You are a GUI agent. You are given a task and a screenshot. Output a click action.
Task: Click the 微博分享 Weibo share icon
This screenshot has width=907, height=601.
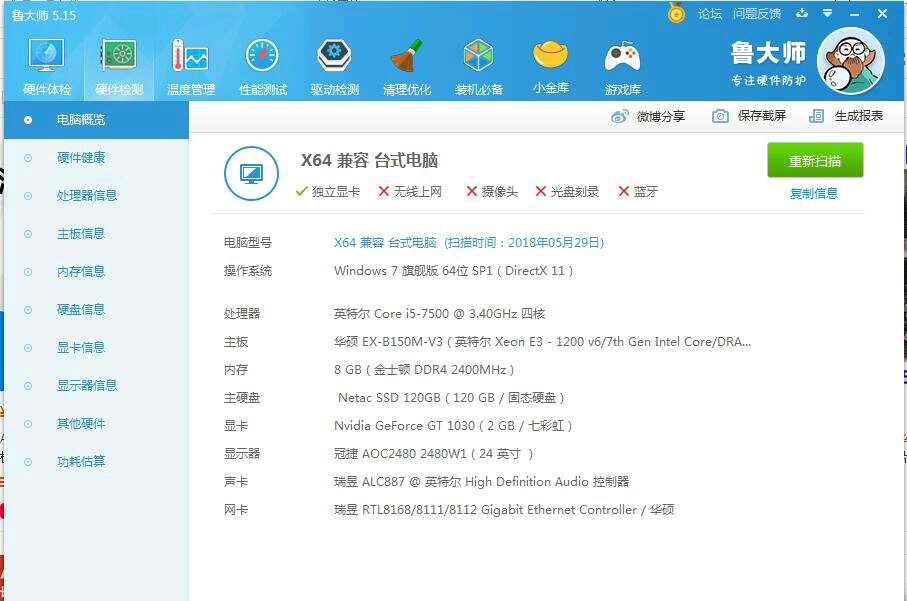click(x=620, y=116)
